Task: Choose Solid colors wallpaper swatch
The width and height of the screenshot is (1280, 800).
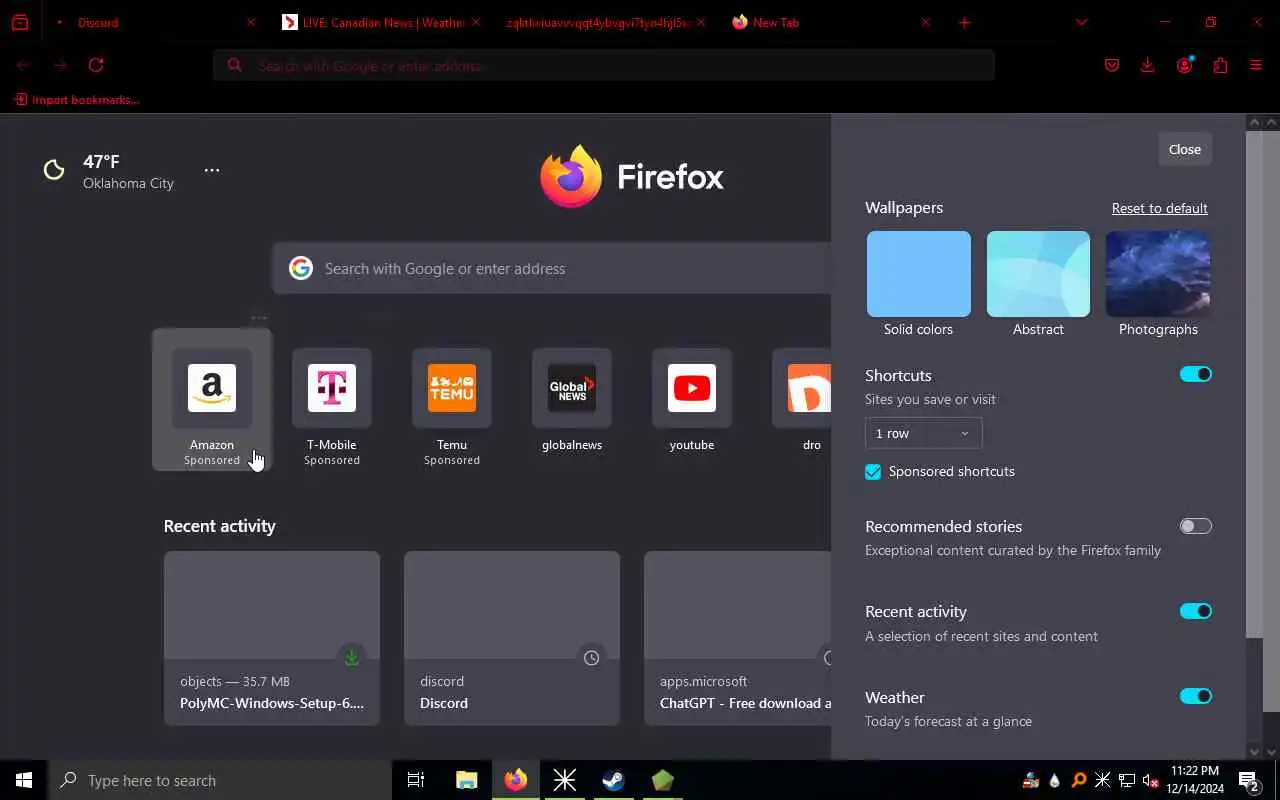Action: point(918,274)
